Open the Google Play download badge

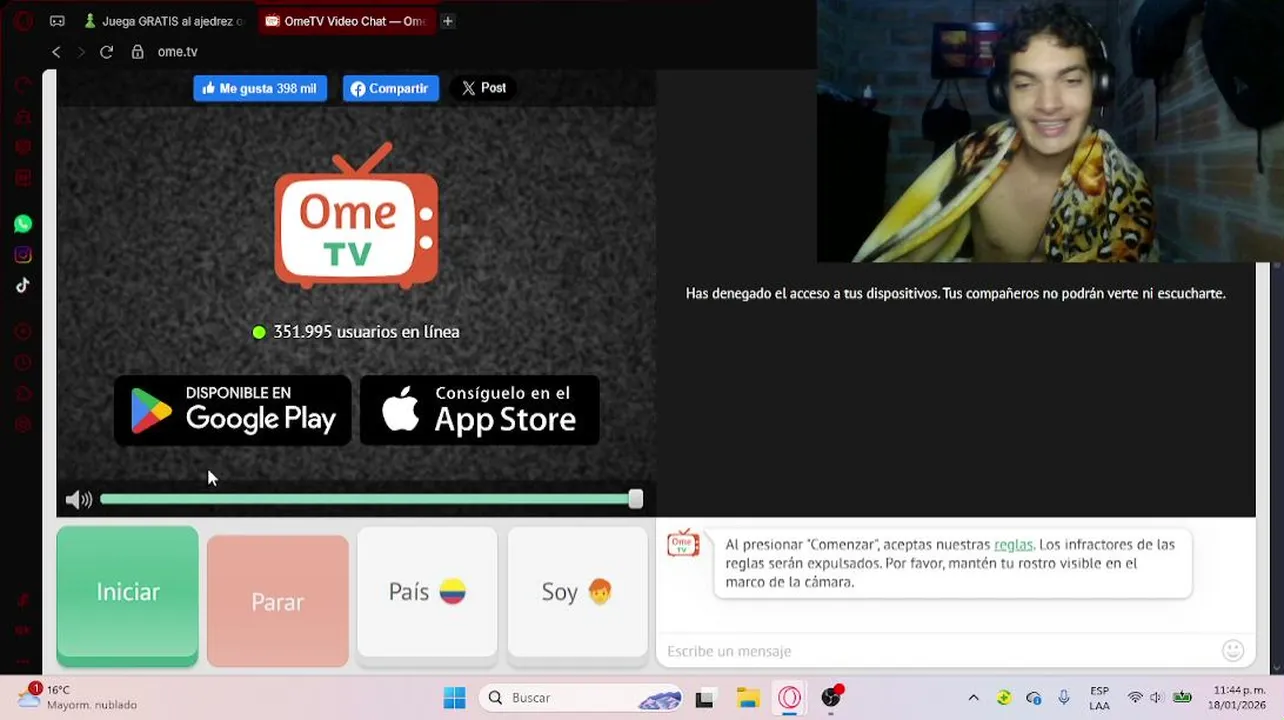pyautogui.click(x=232, y=410)
